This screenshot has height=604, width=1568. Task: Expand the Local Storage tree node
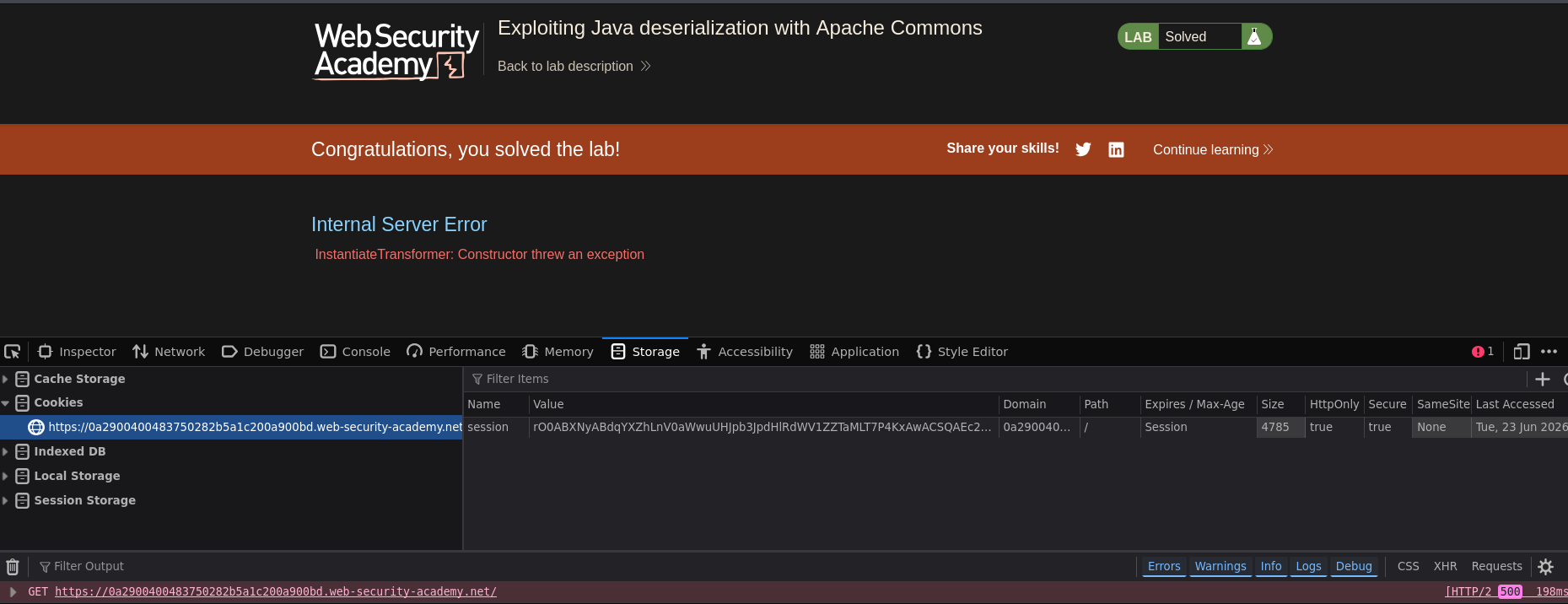coord(5,477)
